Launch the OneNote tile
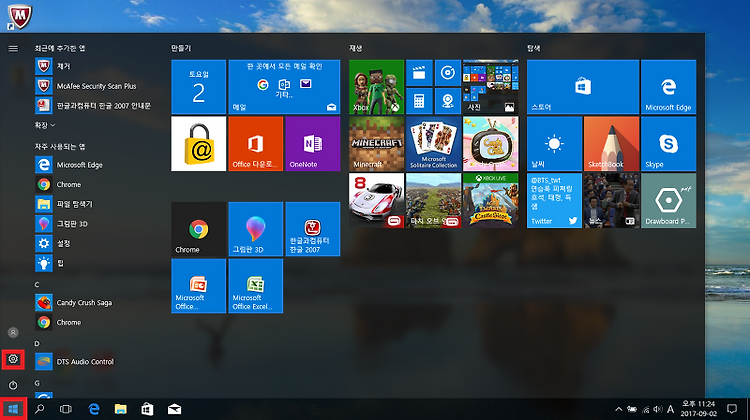Image resolution: width=750 pixels, height=420 pixels. 312,144
